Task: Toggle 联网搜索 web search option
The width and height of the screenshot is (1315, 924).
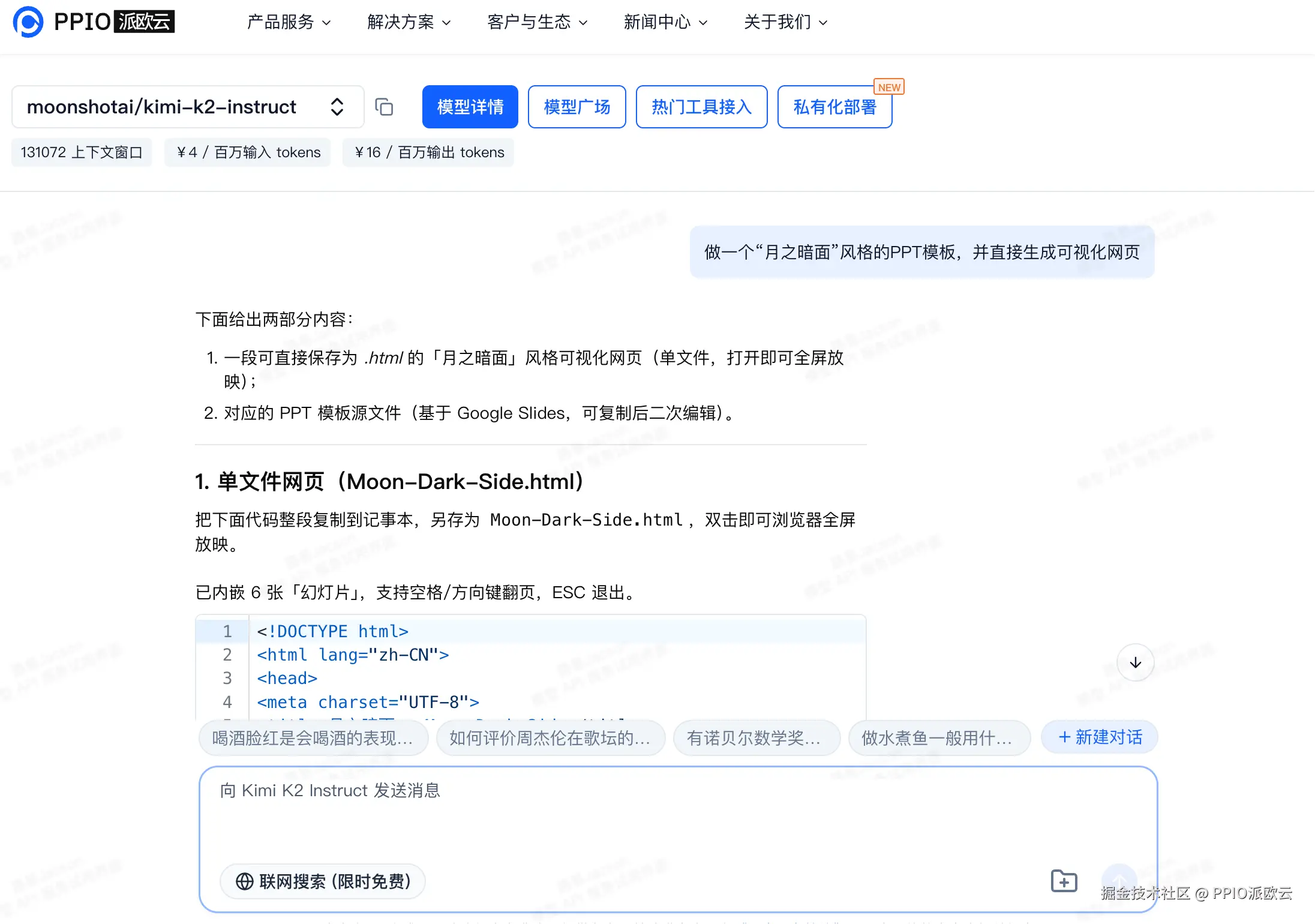Action: coord(323,881)
